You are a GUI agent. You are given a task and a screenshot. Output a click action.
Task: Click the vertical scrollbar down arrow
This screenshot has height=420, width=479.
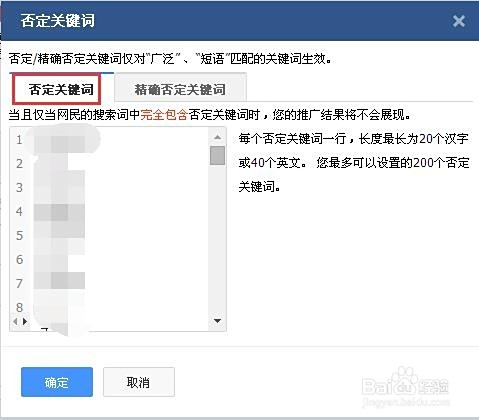click(217, 321)
